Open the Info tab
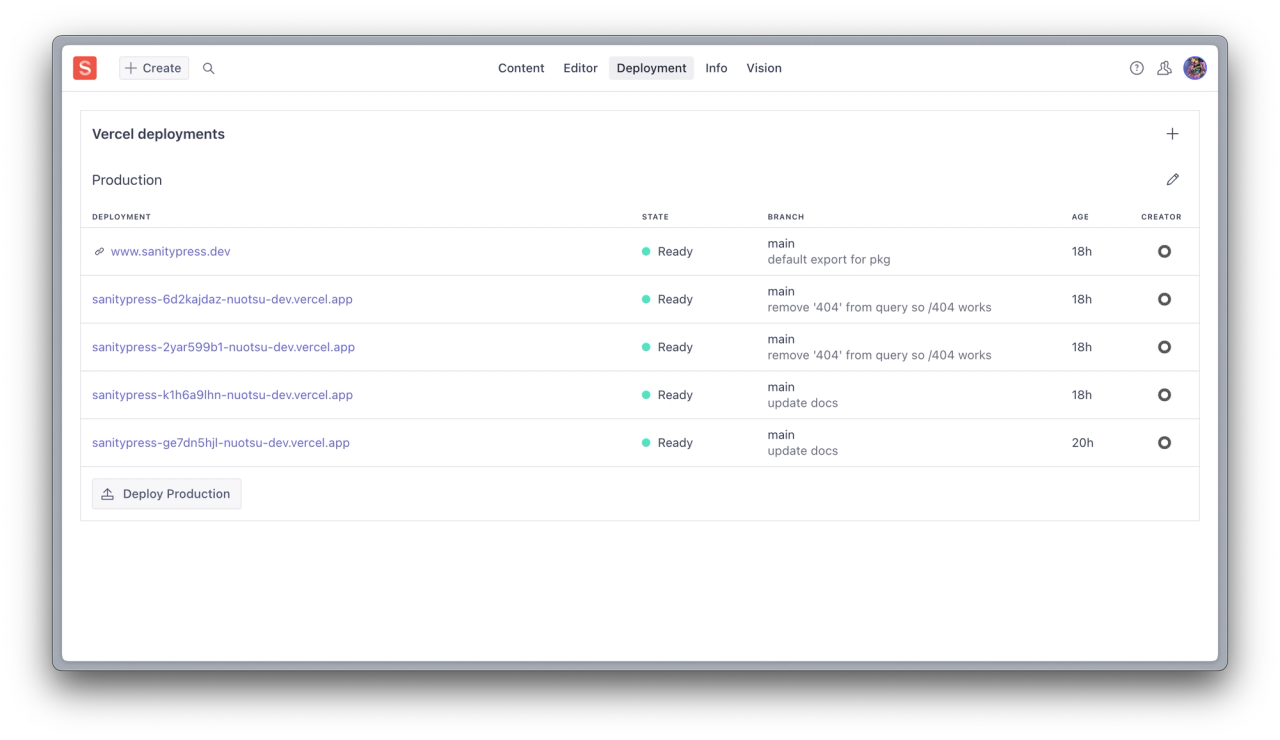1280x740 pixels. 716,68
